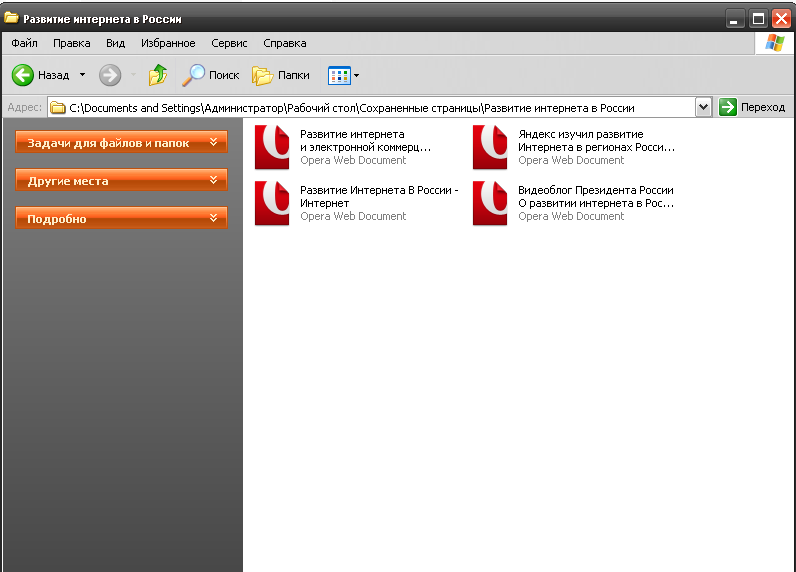The image size is (796, 572).
Task: Click the folder icon in address bar
Action: pyautogui.click(x=58, y=108)
